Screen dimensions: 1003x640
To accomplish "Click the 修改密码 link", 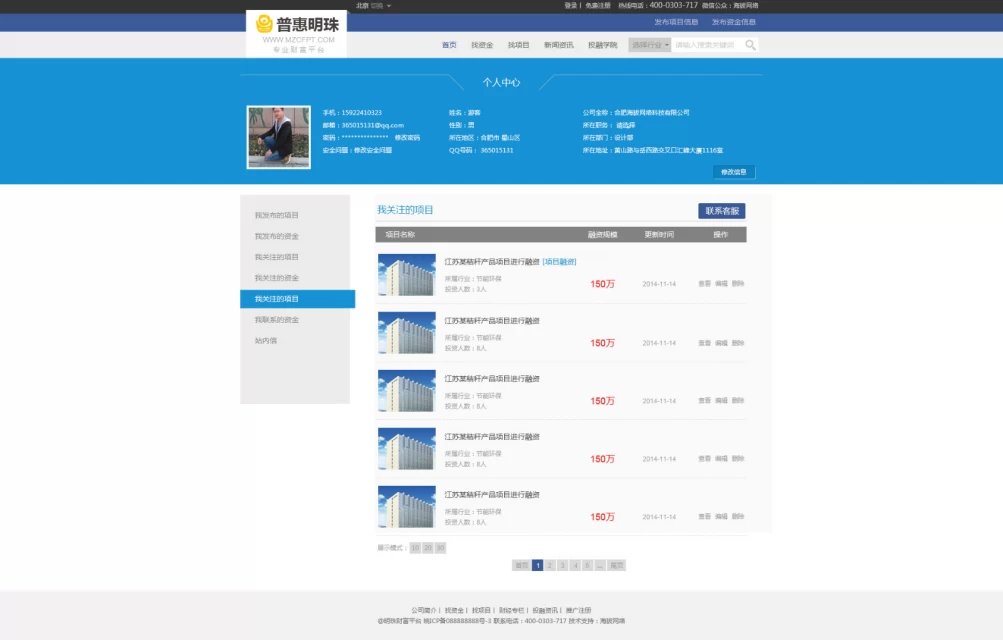I will (407, 137).
